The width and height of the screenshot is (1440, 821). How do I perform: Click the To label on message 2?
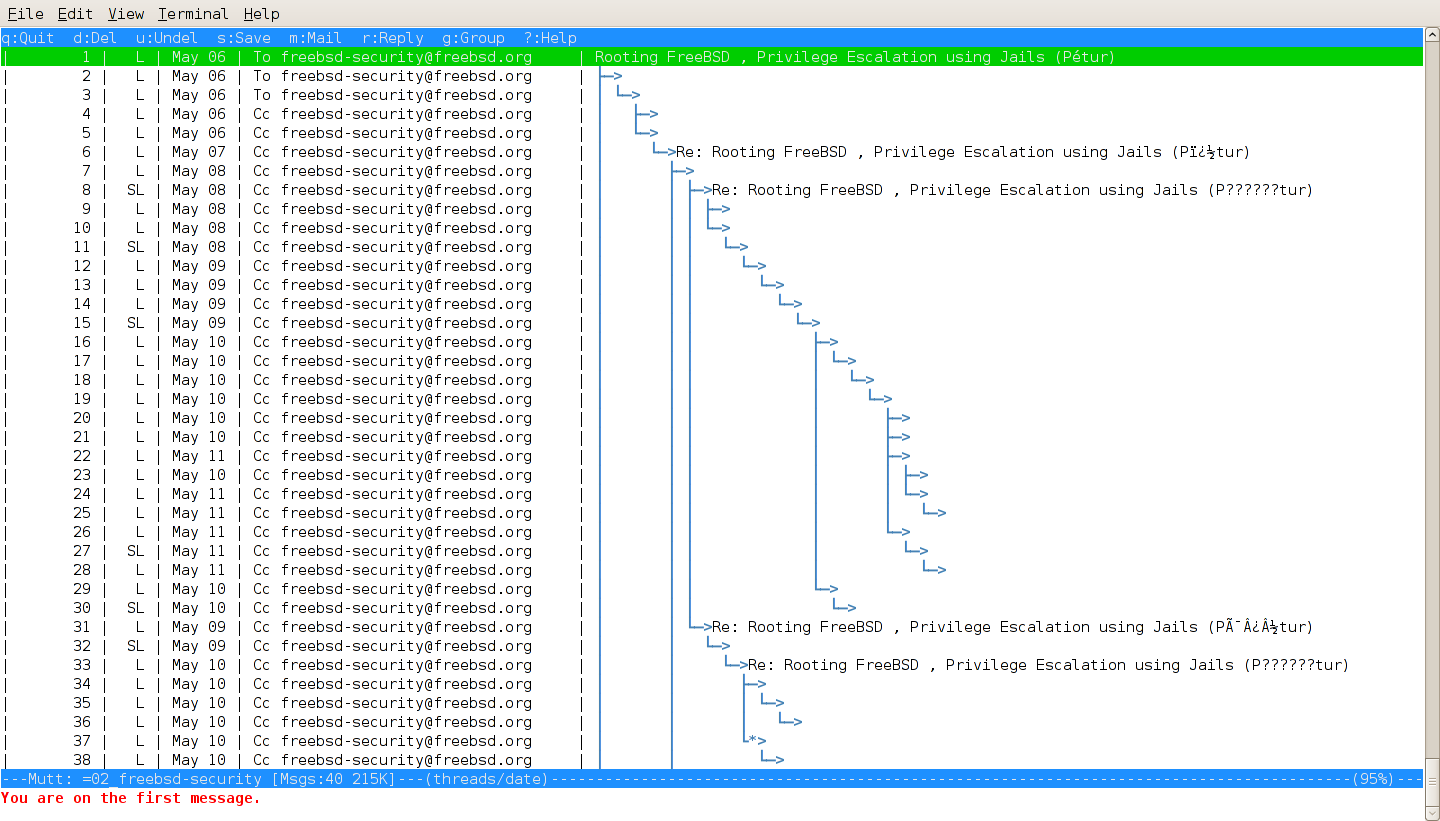(x=262, y=76)
